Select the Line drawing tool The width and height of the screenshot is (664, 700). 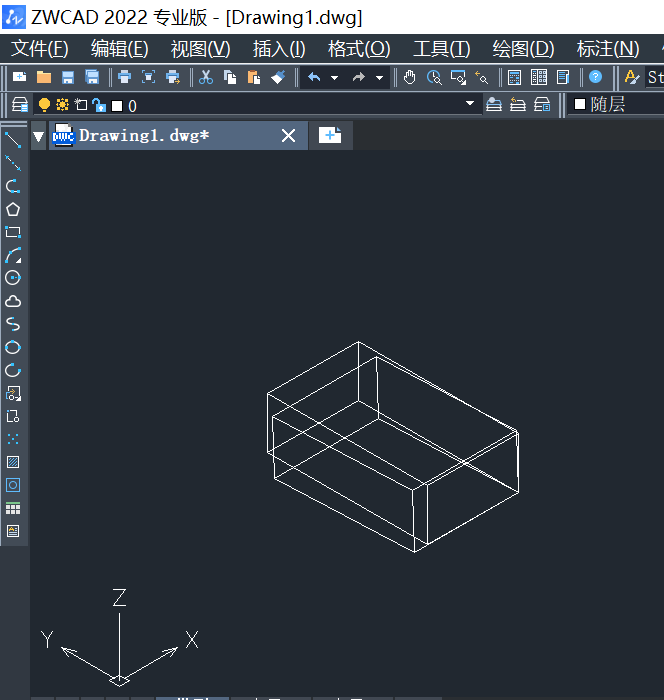[x=13, y=140]
